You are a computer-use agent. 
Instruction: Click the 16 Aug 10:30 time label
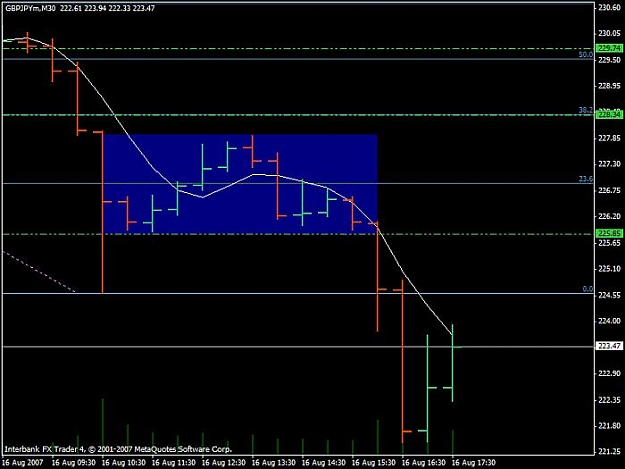coord(124,463)
